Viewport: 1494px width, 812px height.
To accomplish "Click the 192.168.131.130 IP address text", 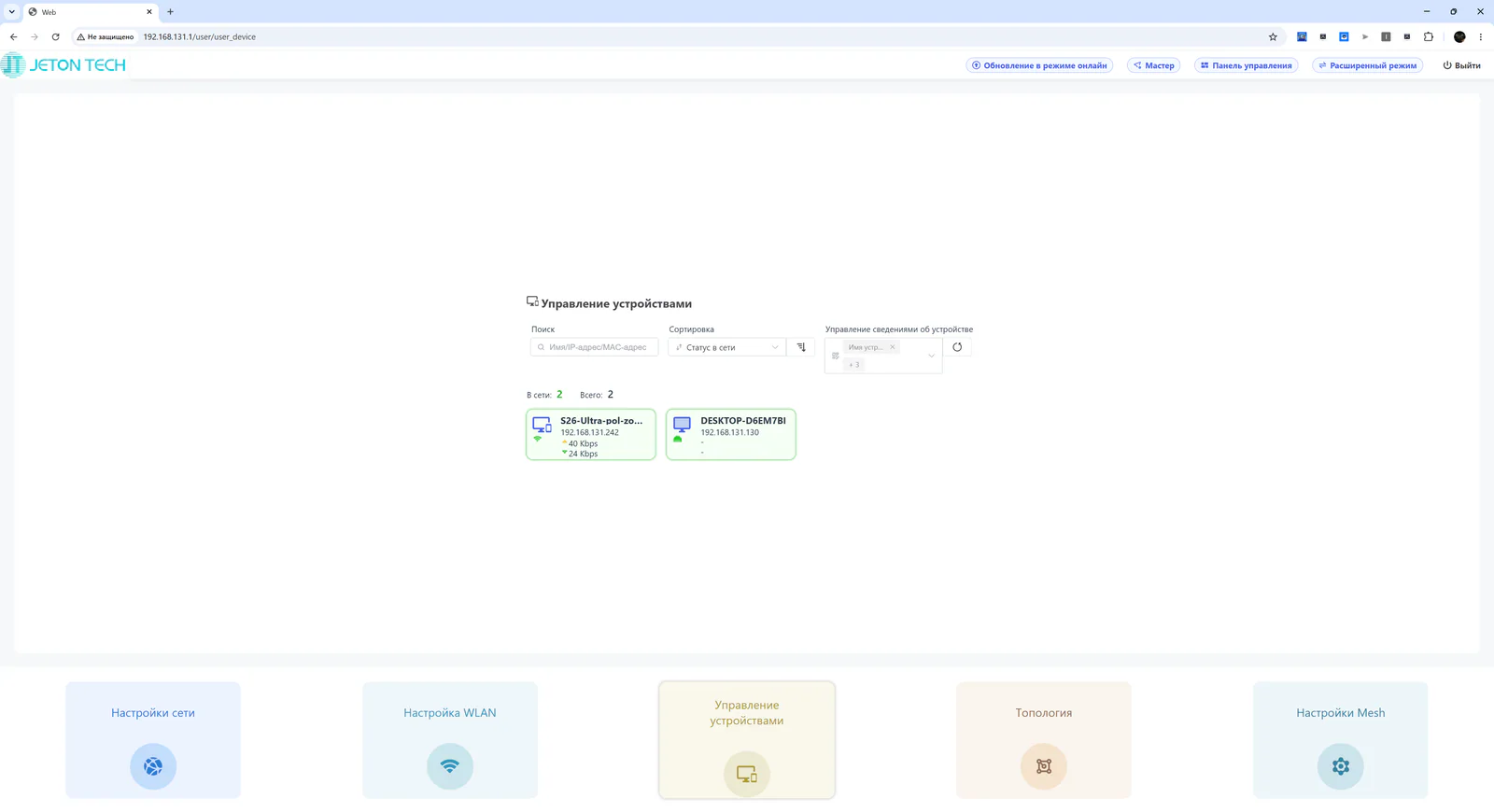I will 730,433.
